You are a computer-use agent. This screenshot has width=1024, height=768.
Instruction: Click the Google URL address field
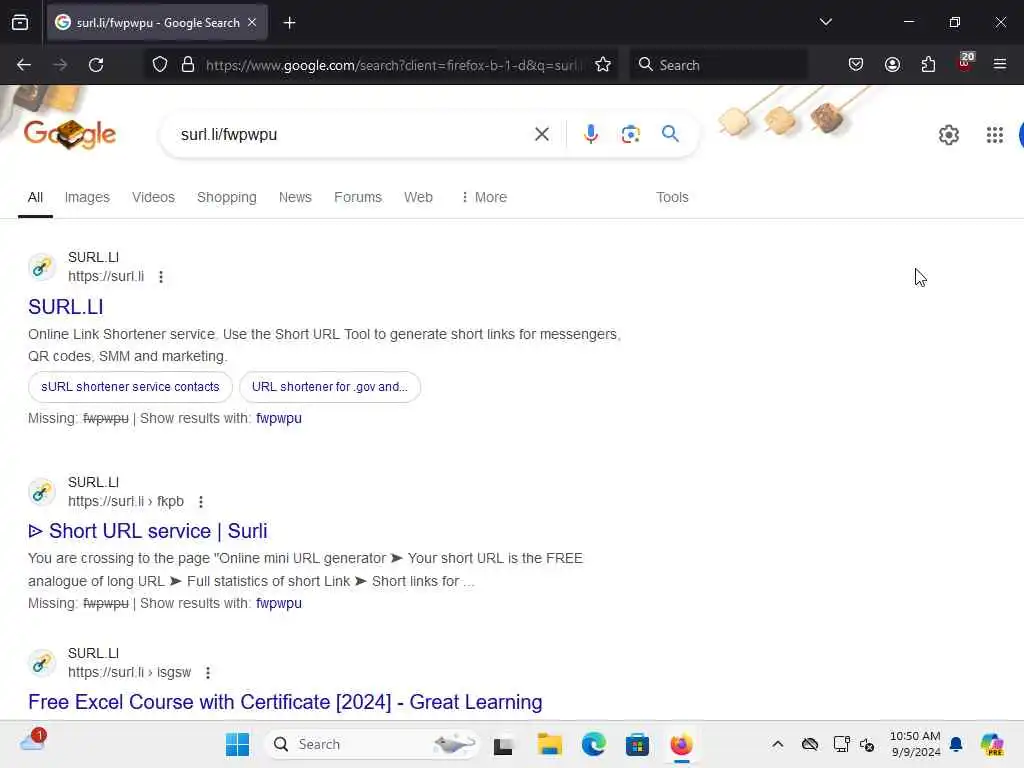tap(392, 65)
